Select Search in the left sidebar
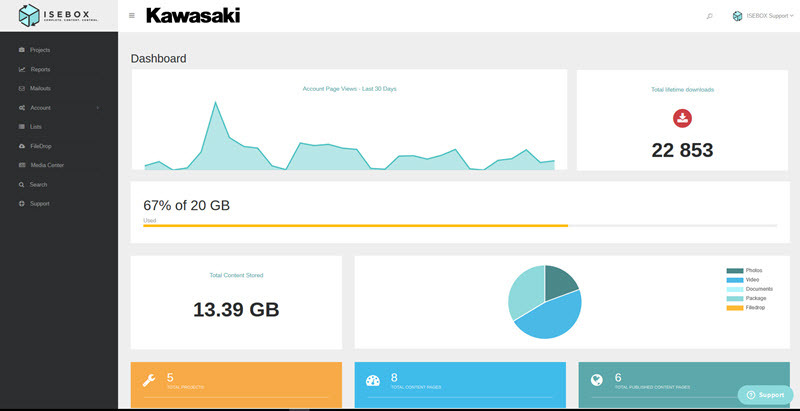Viewport: 800px width, 411px height. [38, 185]
